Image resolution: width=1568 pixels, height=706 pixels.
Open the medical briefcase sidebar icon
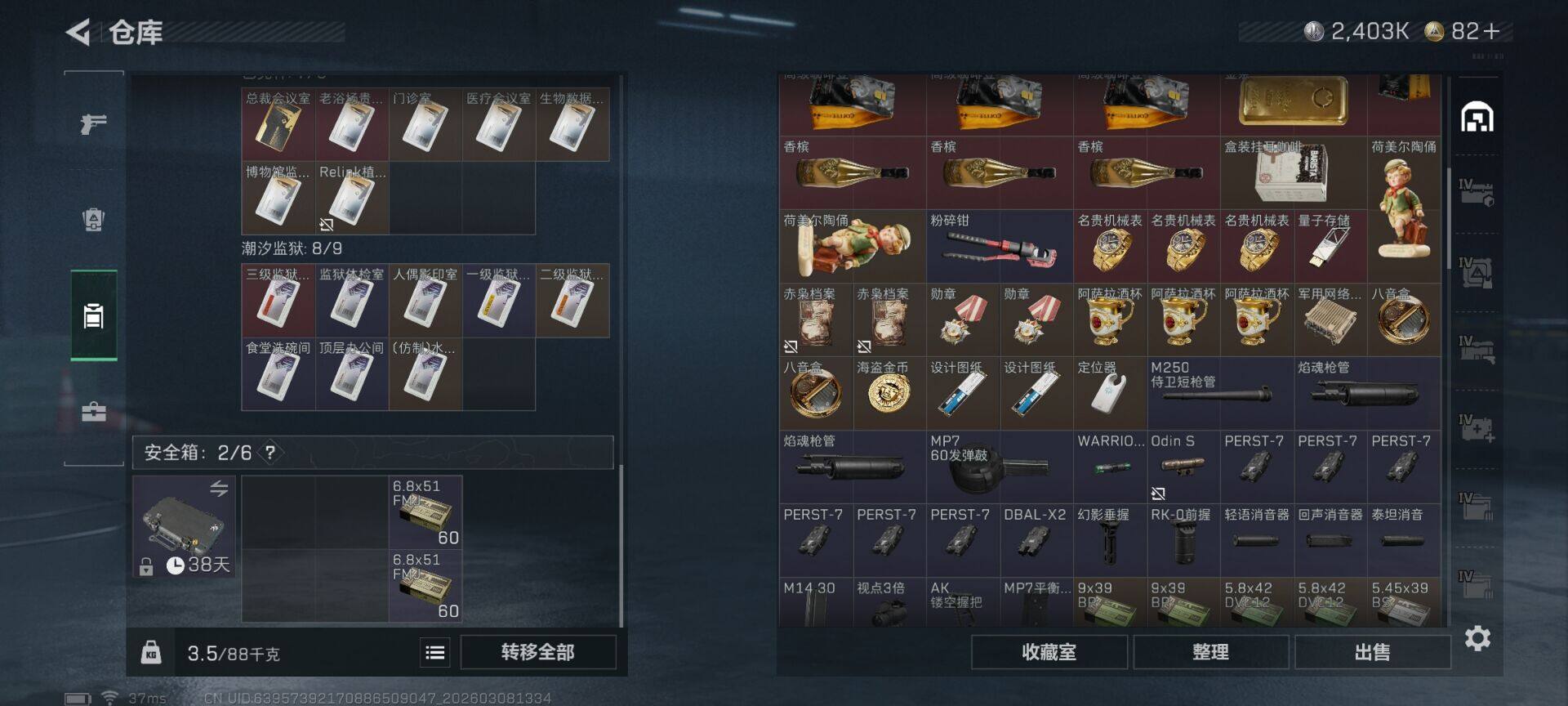click(94, 411)
